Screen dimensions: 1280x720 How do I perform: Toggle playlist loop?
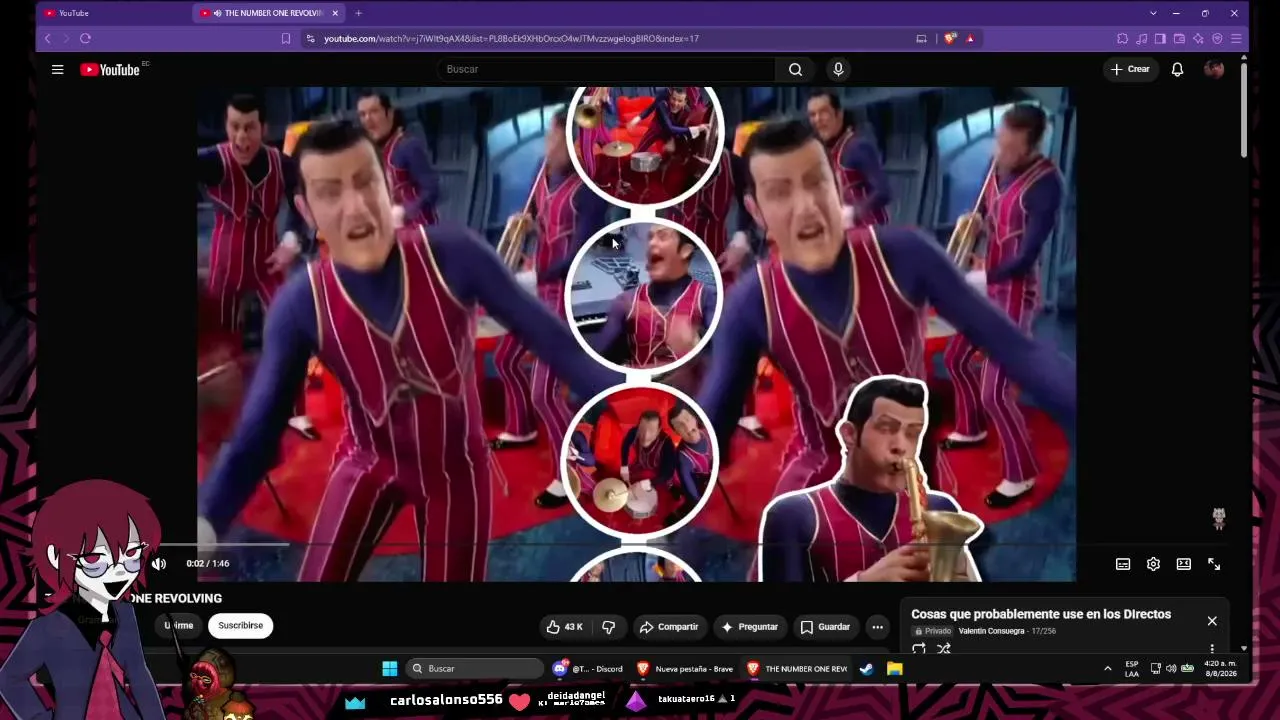click(x=919, y=649)
